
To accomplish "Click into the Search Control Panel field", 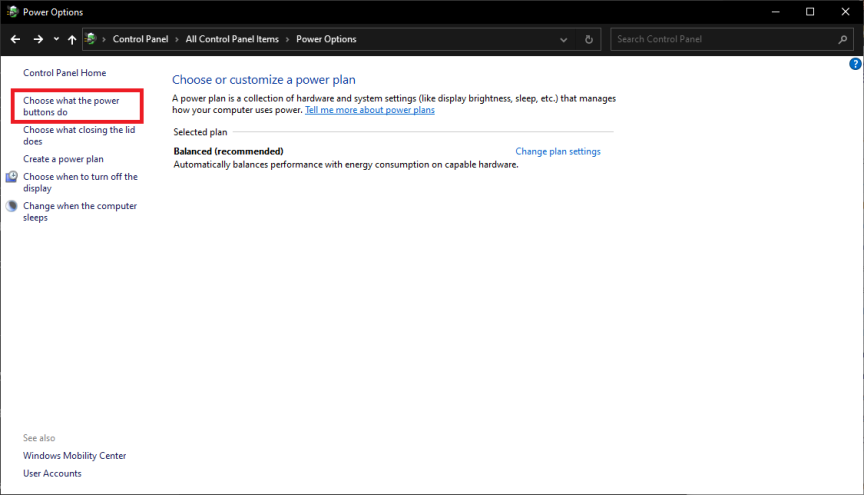I will click(720, 39).
